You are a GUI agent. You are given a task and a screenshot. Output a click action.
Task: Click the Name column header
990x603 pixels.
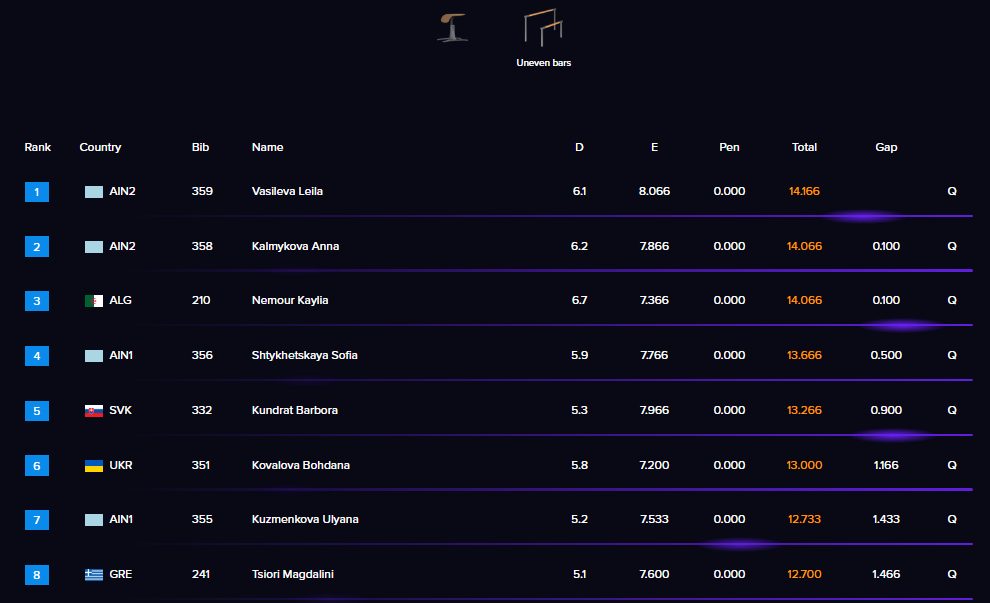[268, 147]
